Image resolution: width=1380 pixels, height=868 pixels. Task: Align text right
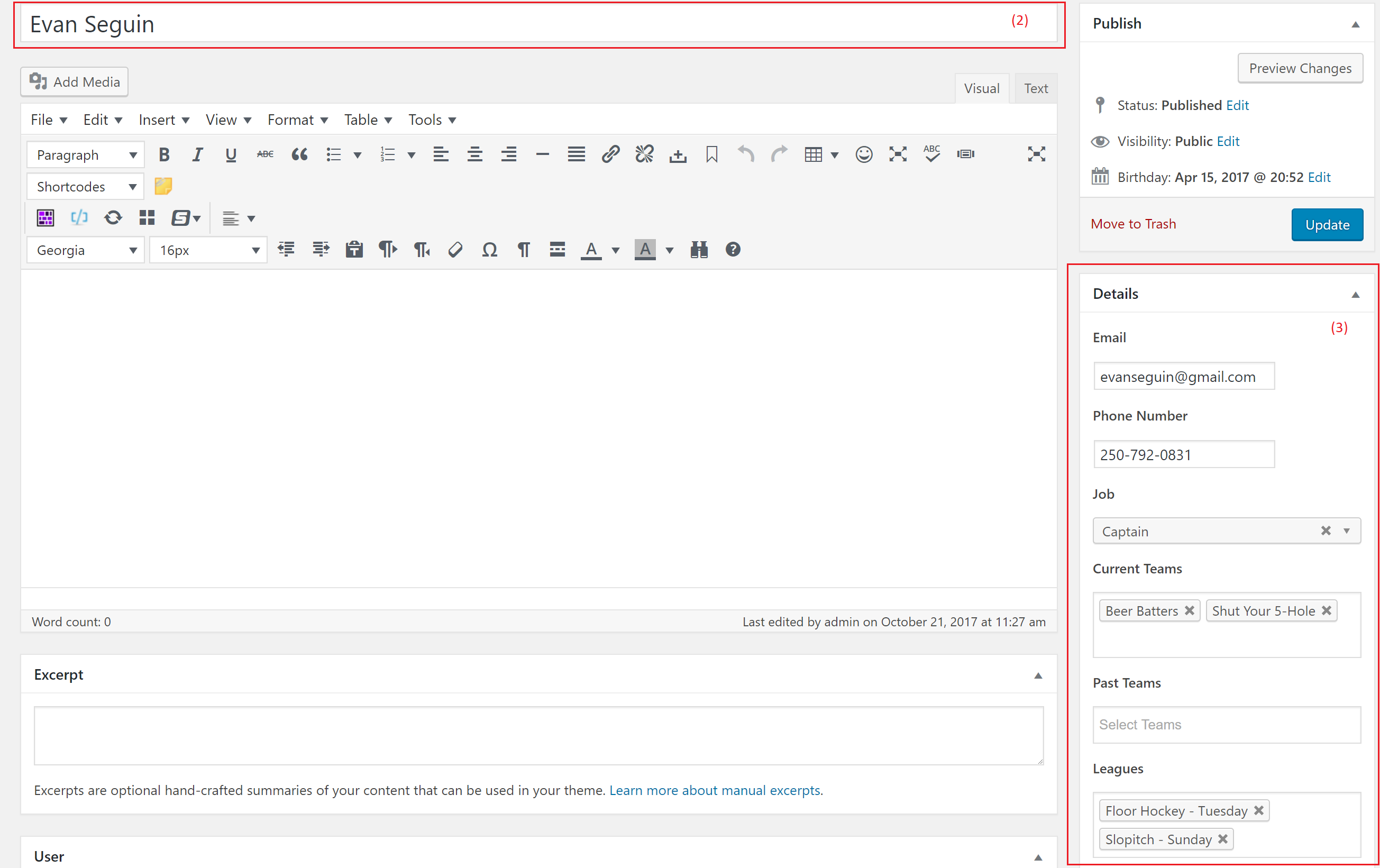point(508,154)
